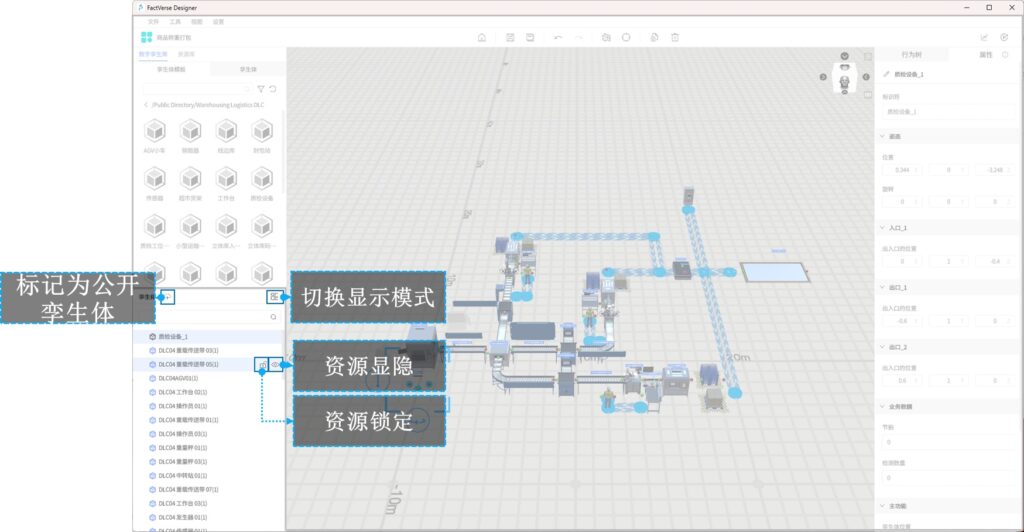This screenshot has height=532, width=1024.
Task: Click the 切换显示模式 display mode icon
Action: click(273, 297)
